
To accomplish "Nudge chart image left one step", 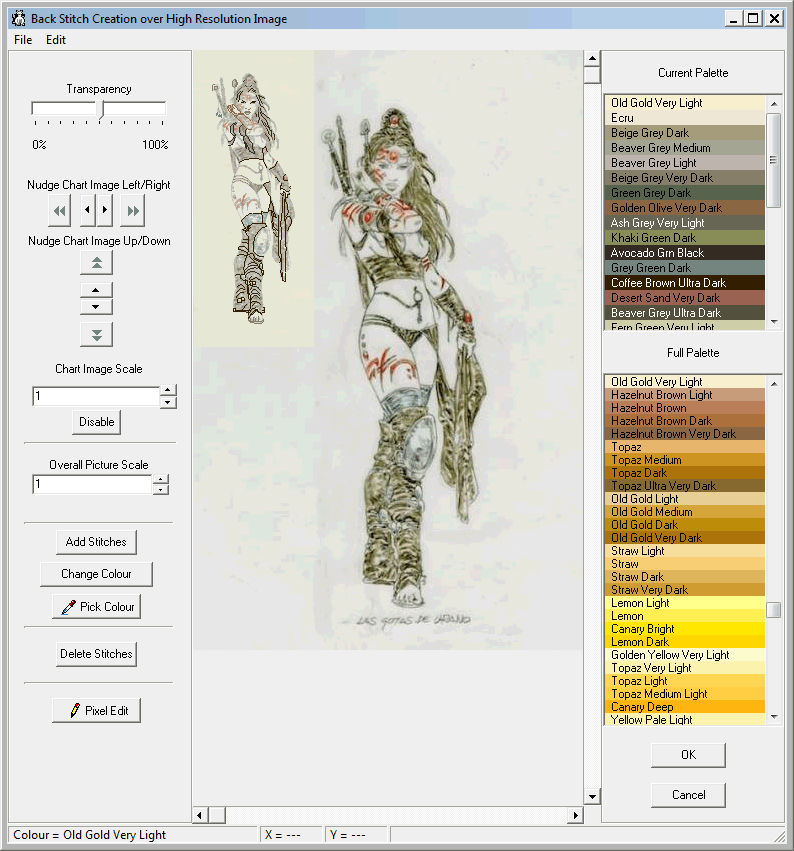I will 88,210.
